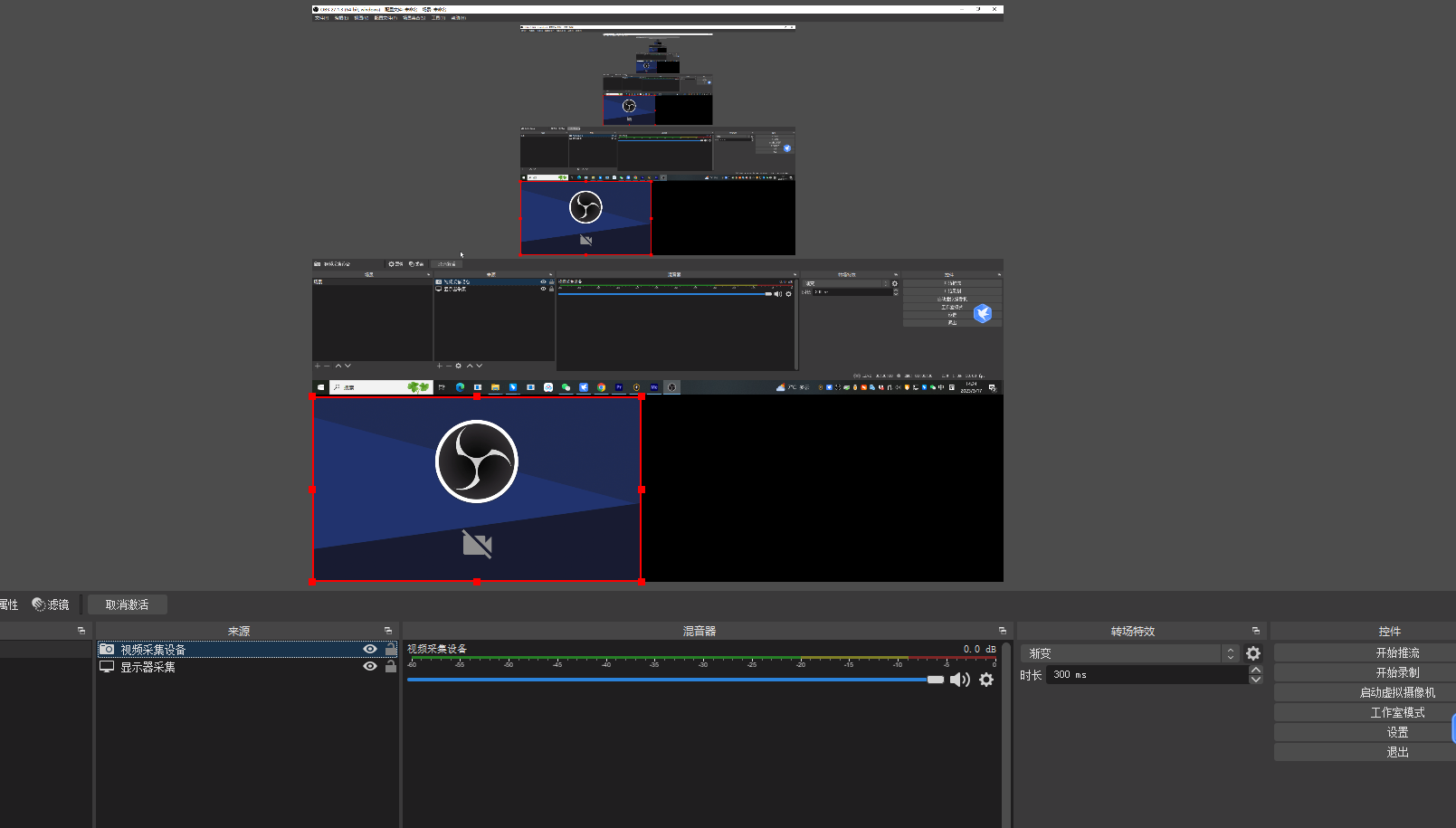The height and width of the screenshot is (828, 1456).
Task: Open mixer gear settings for 视频采集设备
Action: 986,680
